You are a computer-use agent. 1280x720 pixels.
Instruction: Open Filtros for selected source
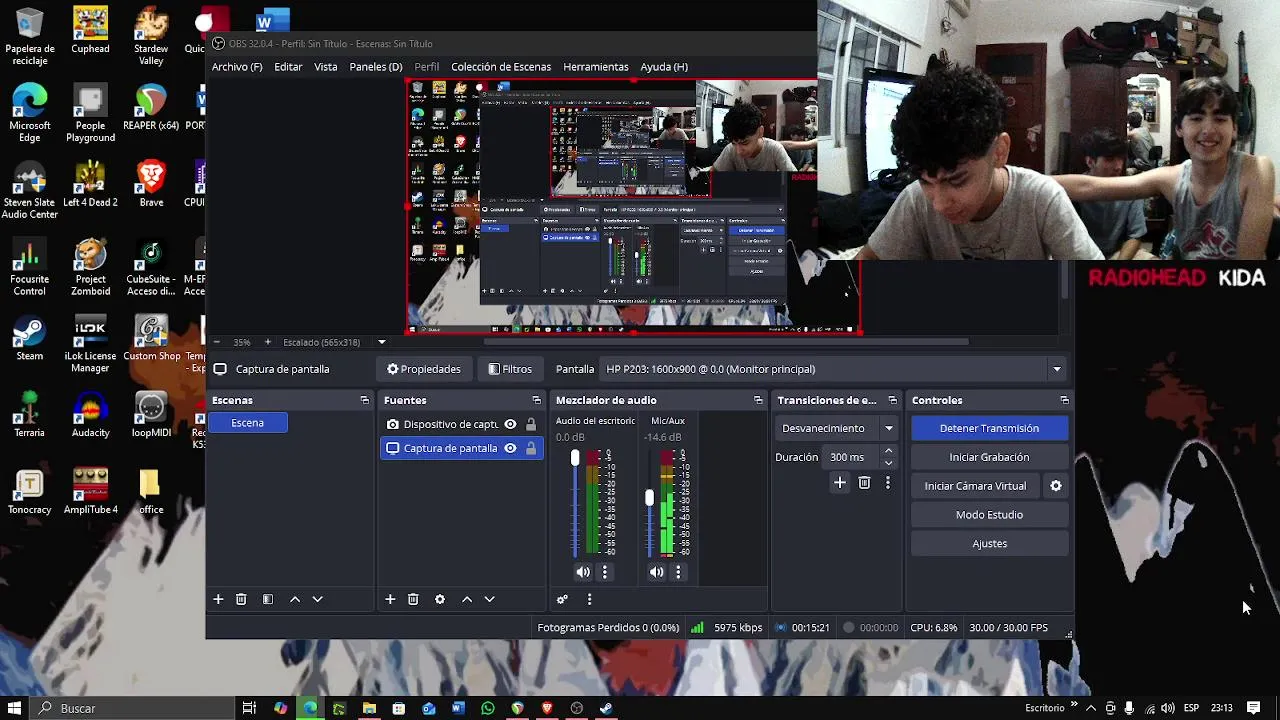(x=510, y=369)
